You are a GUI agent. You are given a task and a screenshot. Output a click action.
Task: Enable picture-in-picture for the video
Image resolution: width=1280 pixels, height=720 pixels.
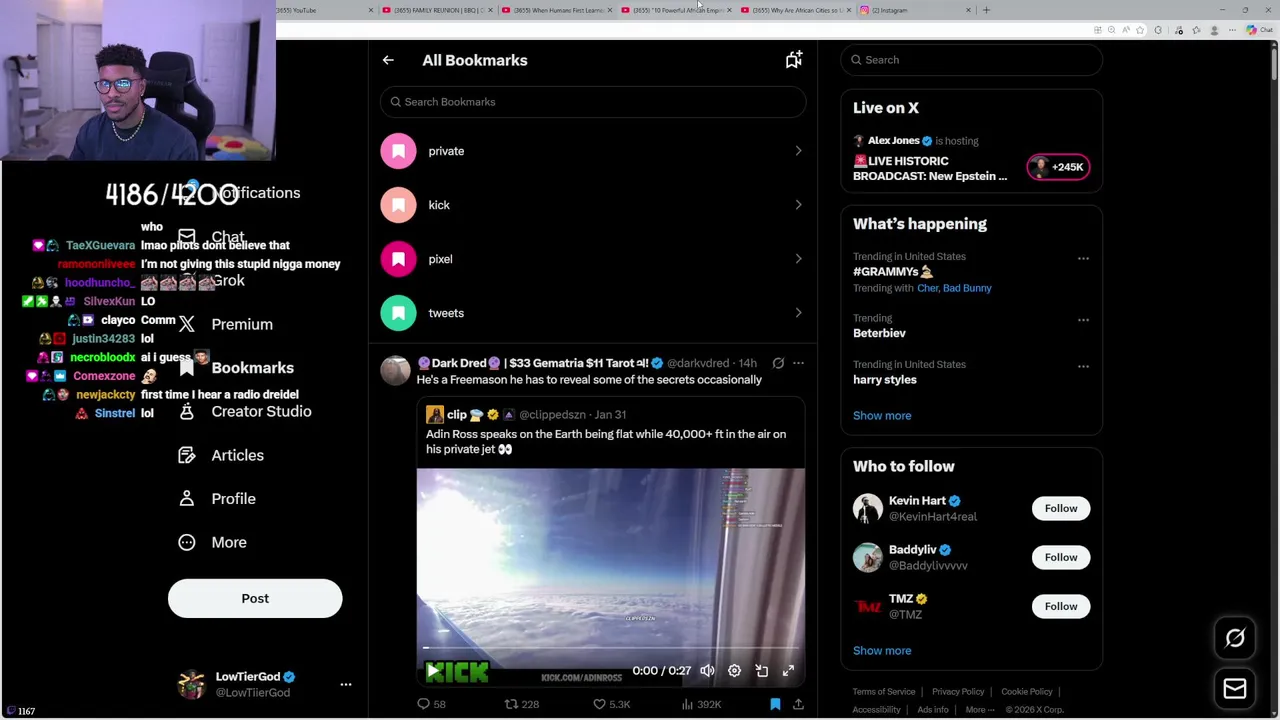(x=761, y=671)
